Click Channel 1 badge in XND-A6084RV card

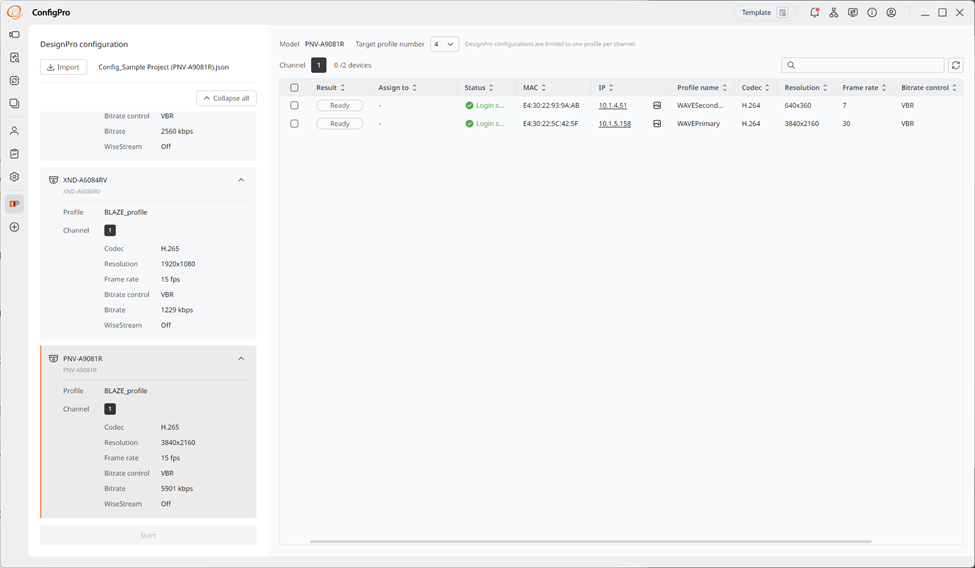(110, 231)
